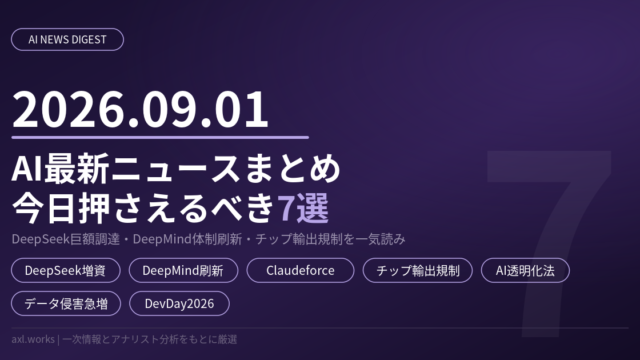Open the axl.works footer link
Viewport: 640px width, 360px height.
33,339
